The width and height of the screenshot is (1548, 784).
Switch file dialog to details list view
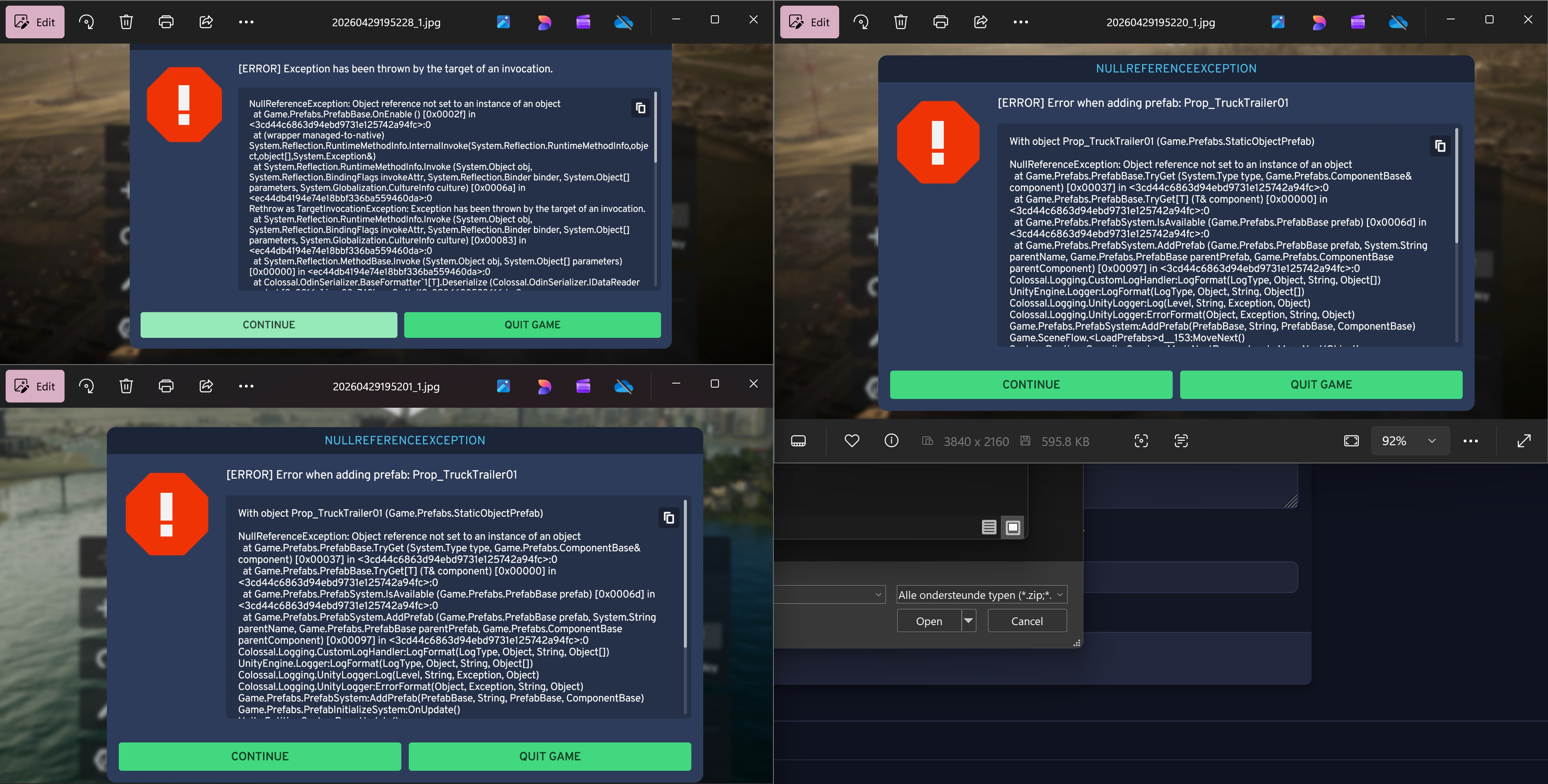(x=989, y=528)
